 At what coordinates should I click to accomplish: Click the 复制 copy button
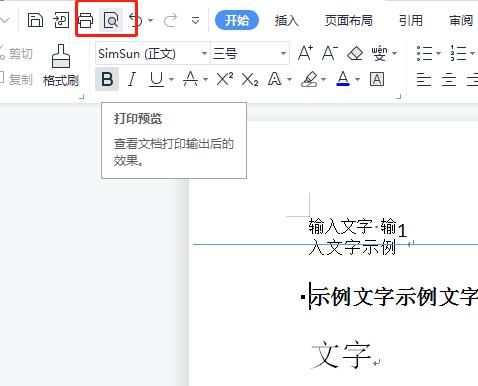[16, 79]
